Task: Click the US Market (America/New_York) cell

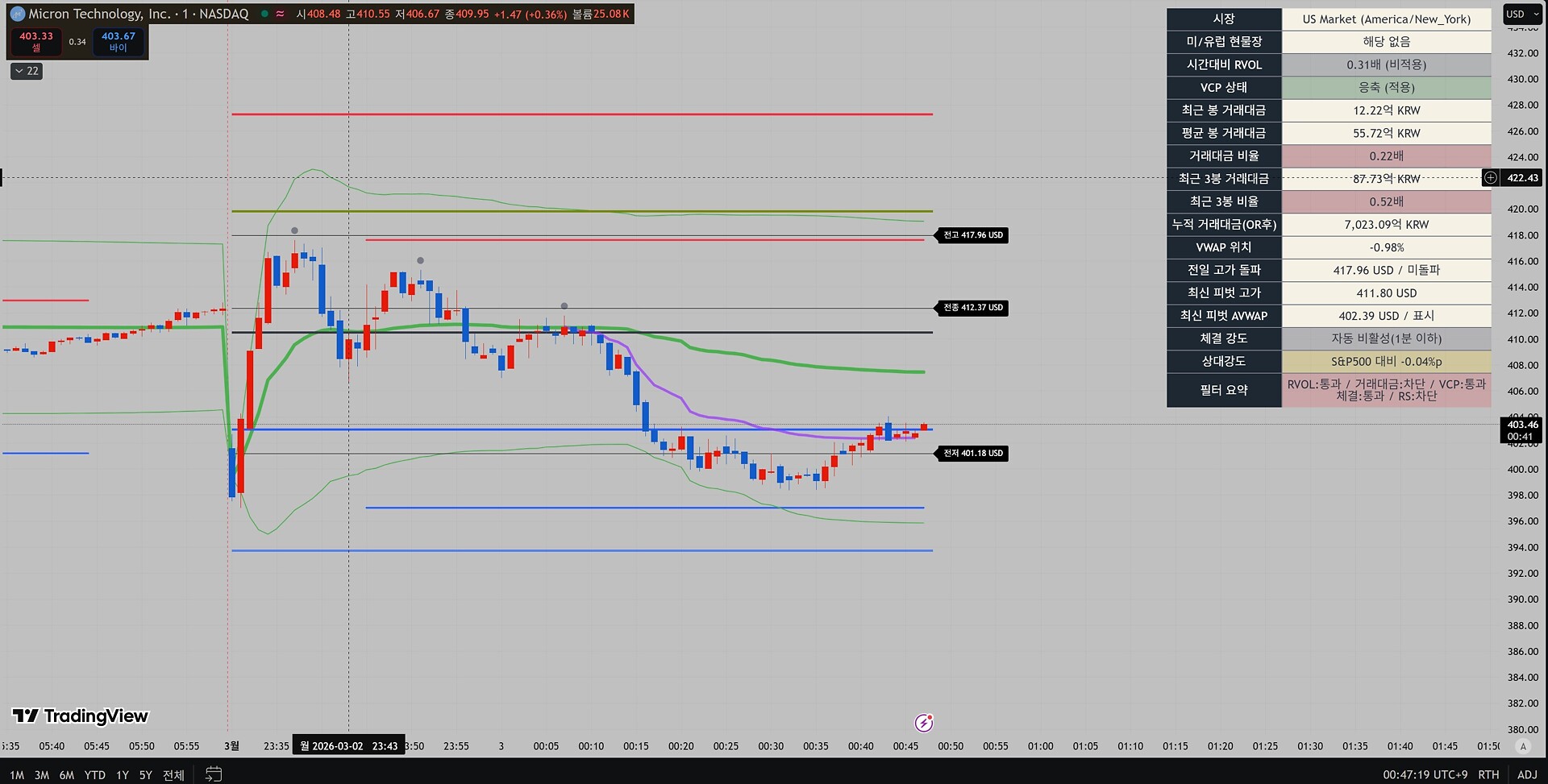Action: coord(1387,19)
